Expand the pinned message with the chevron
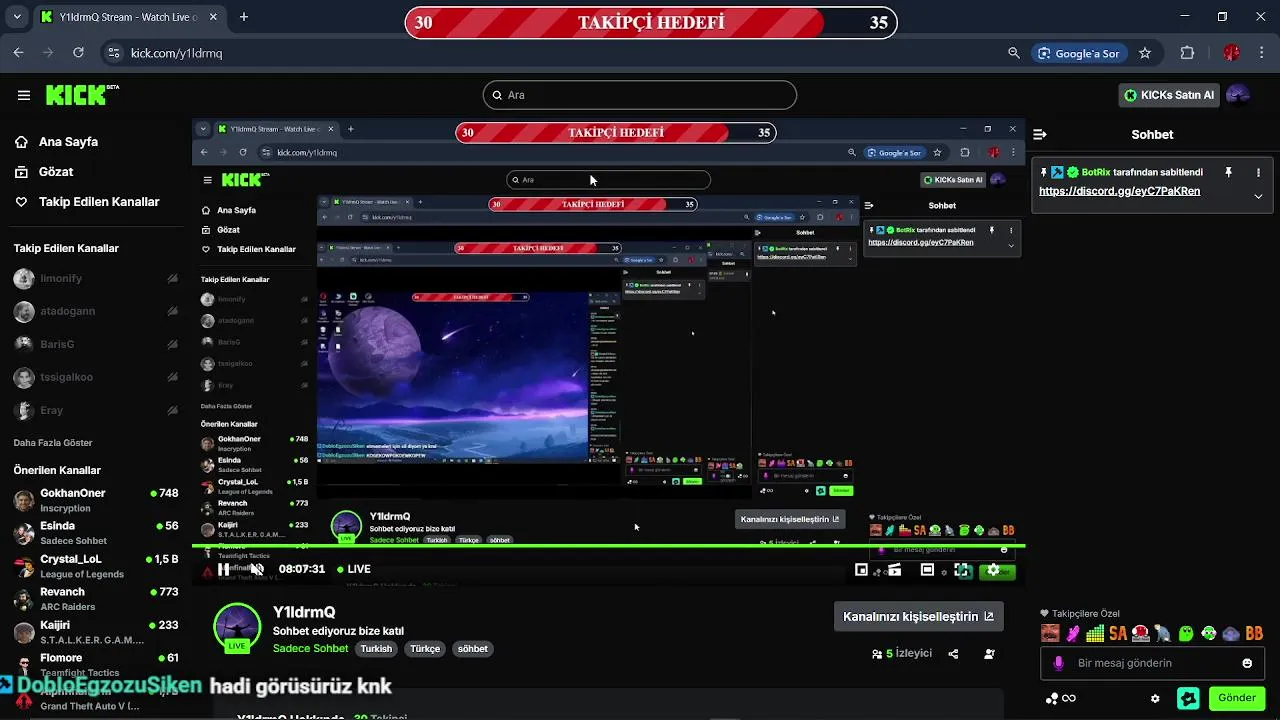Viewport: 1280px width, 720px height. [x=1258, y=196]
